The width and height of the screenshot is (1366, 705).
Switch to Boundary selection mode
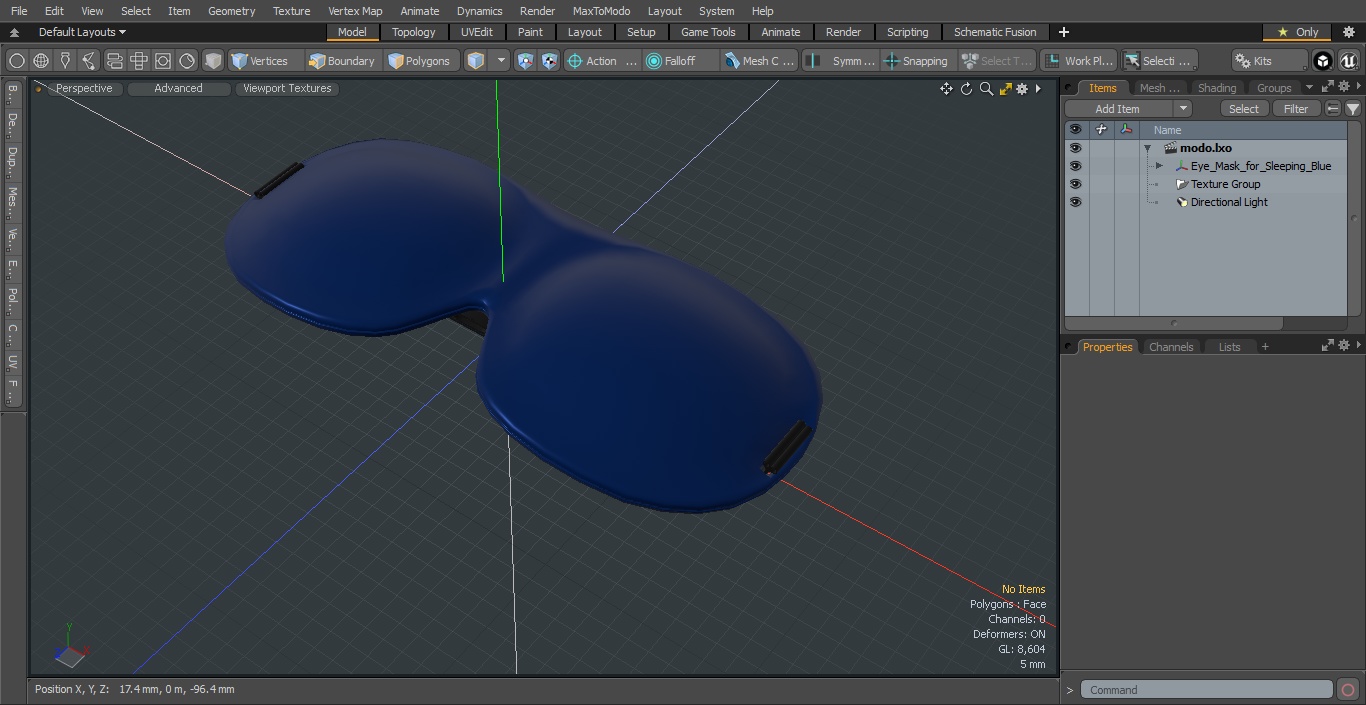(x=344, y=61)
